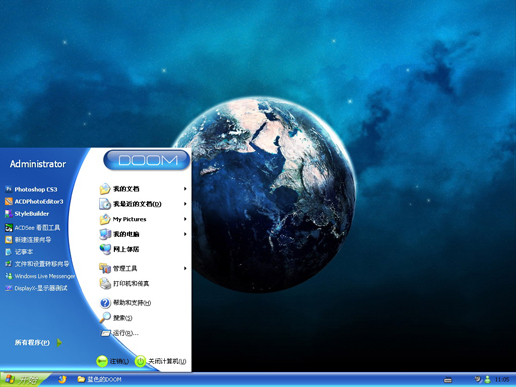Click the shut down computer button
The width and height of the screenshot is (516, 387).
(x=161, y=361)
